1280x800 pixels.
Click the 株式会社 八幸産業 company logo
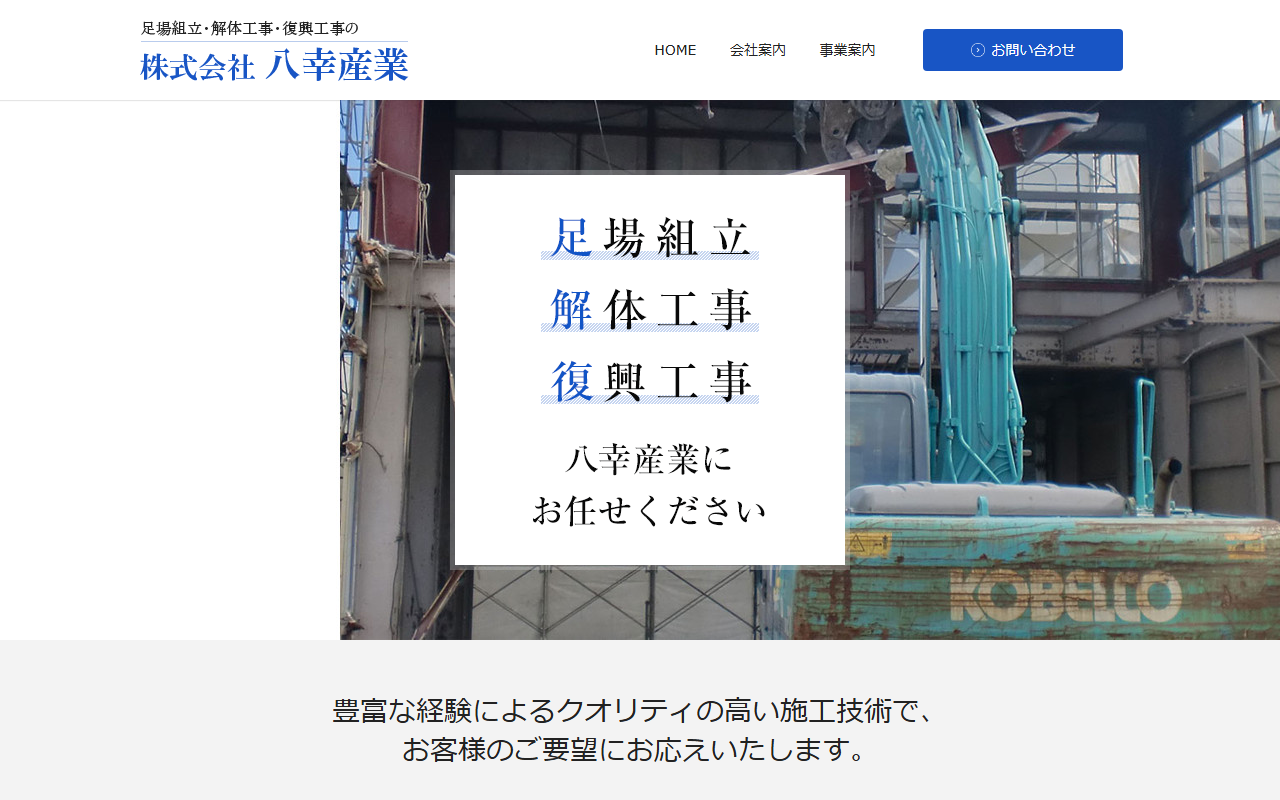click(x=274, y=66)
